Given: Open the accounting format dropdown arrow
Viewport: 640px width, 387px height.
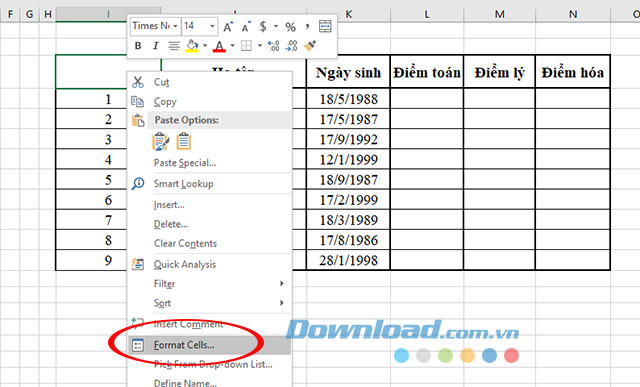Looking at the screenshot, I should [x=276, y=26].
